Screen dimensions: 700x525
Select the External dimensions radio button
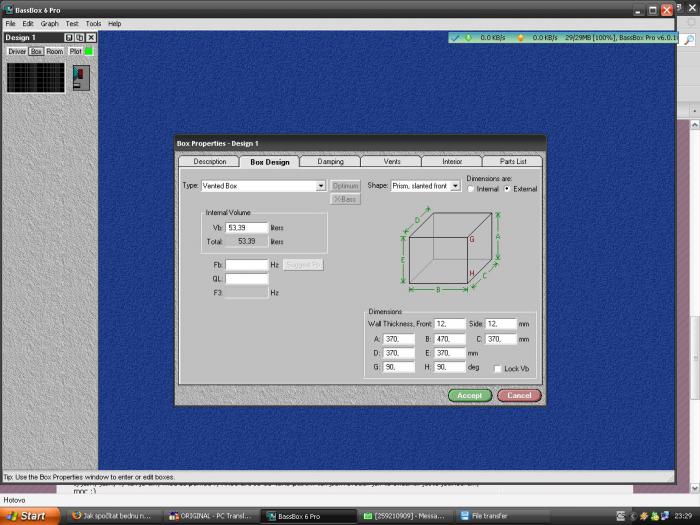[x=507, y=188]
